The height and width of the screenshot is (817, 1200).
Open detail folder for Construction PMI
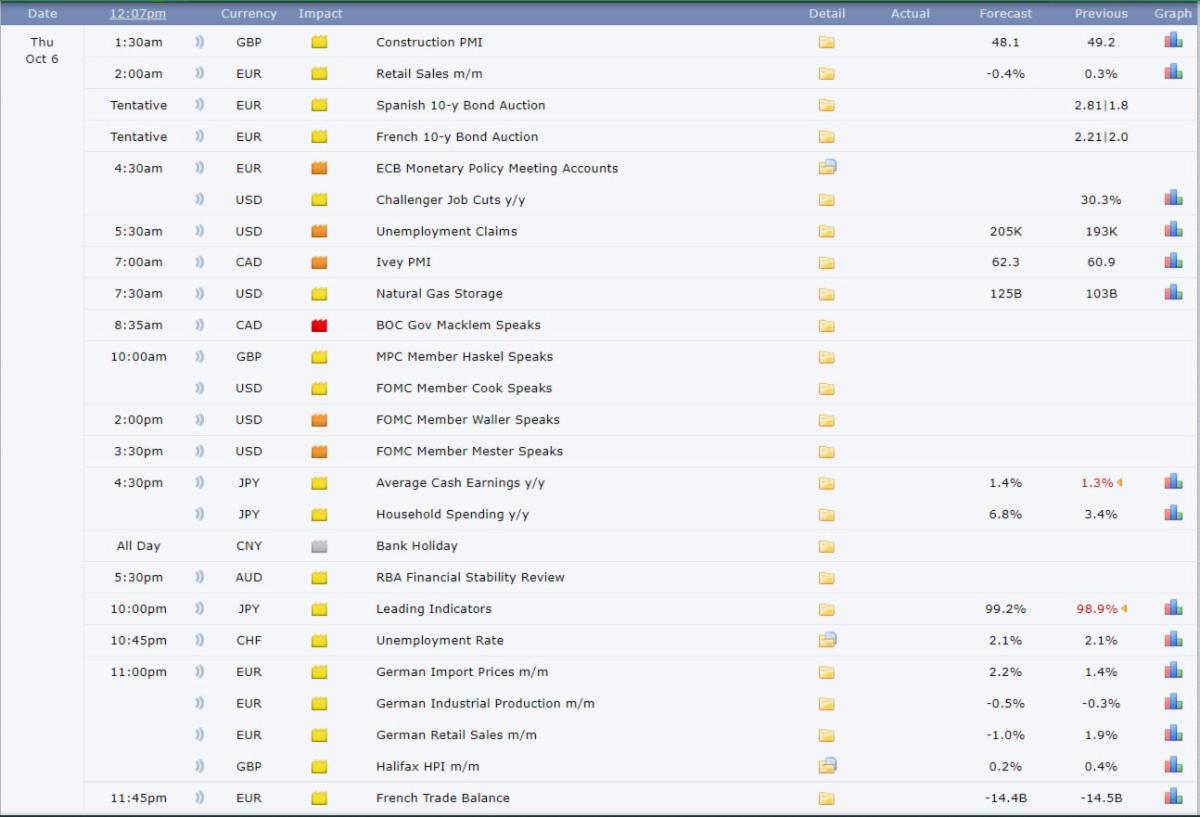(826, 42)
